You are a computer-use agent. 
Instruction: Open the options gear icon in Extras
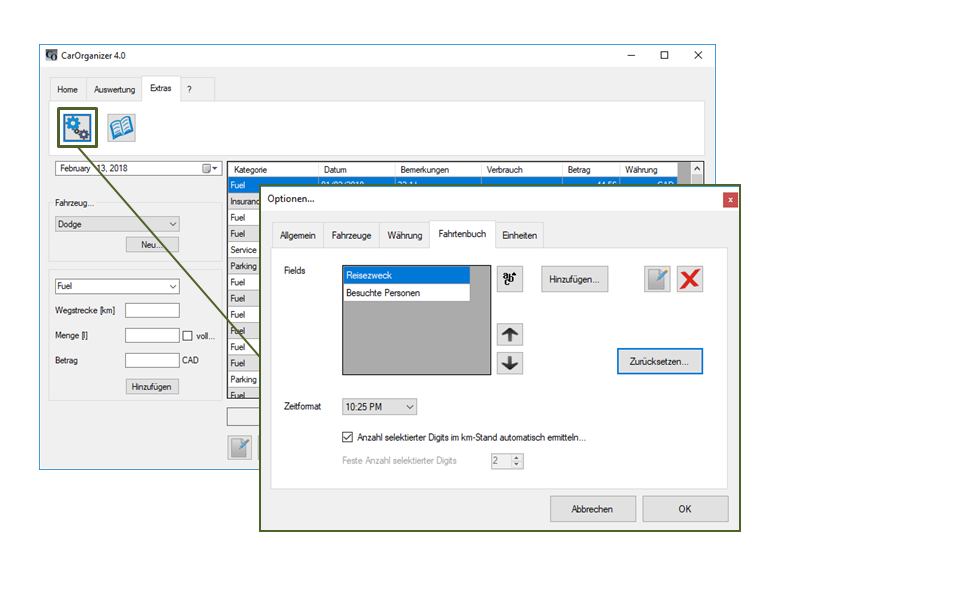(76, 127)
